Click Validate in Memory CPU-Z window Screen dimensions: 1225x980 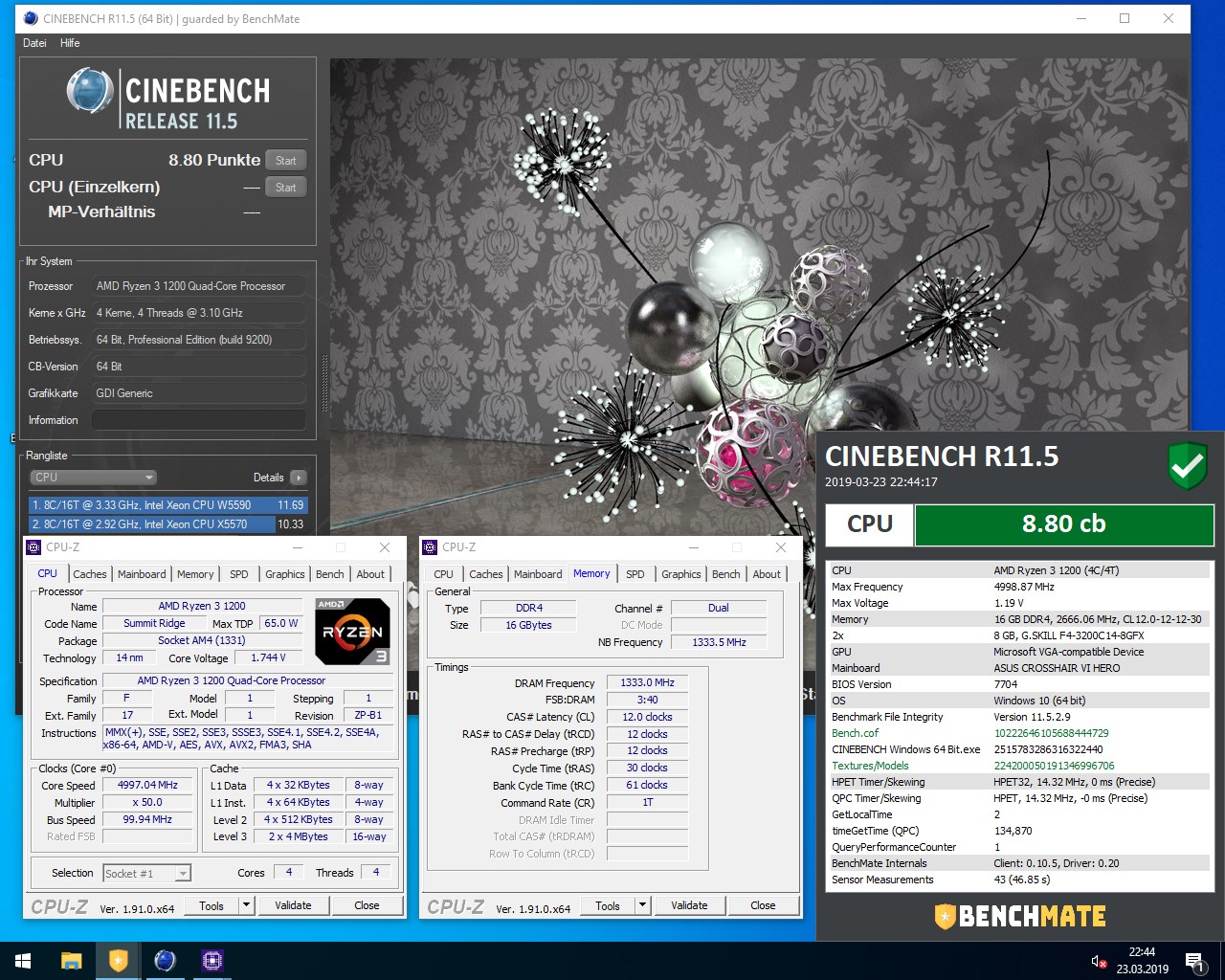(x=689, y=905)
